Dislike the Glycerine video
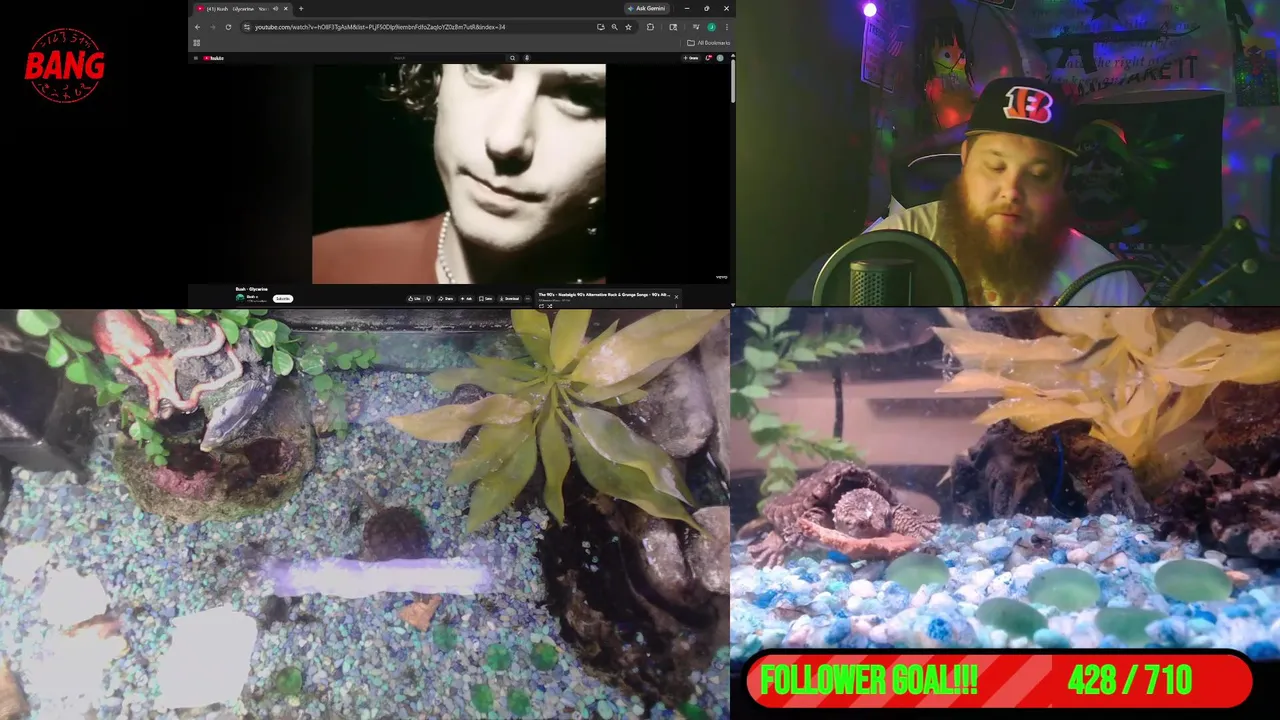Viewport: 1280px width, 720px height. pyautogui.click(x=429, y=298)
